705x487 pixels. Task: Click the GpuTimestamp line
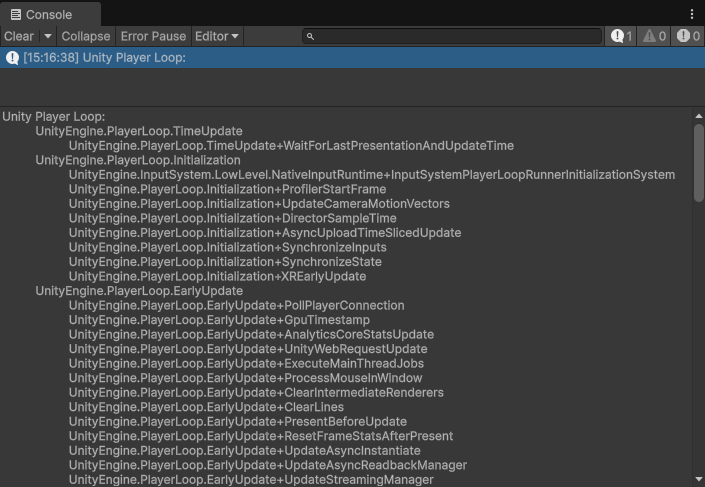(x=219, y=320)
